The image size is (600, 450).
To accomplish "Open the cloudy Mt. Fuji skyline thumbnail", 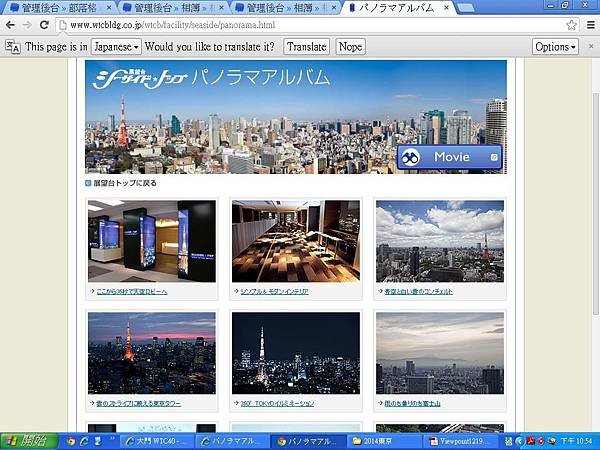I will 440,353.
